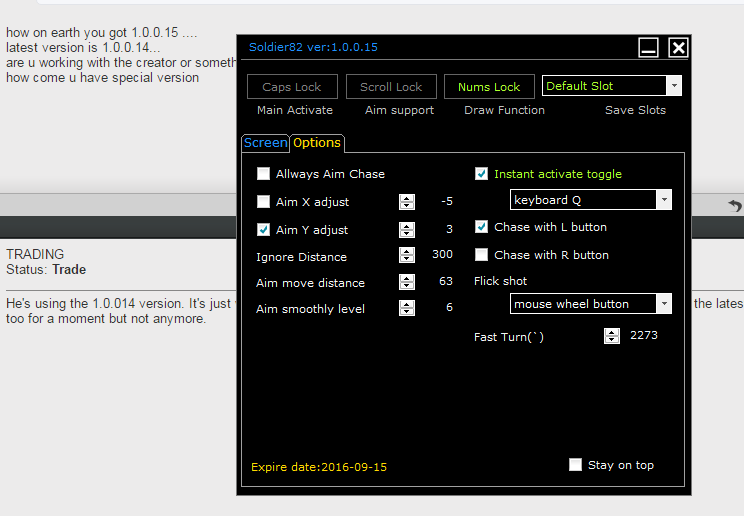Click the Nums Lock hotkey button
The image size is (744, 516).
click(489, 87)
